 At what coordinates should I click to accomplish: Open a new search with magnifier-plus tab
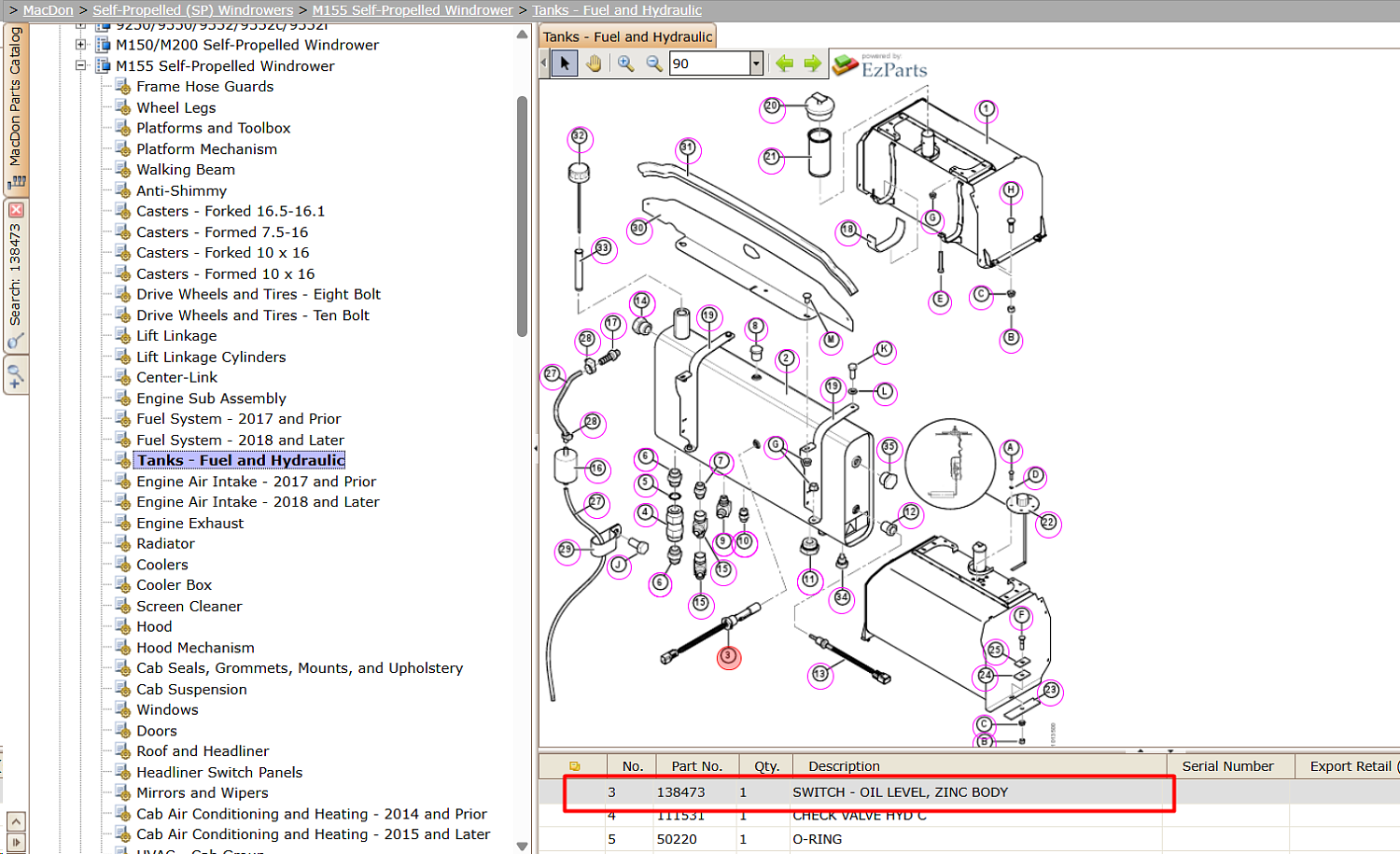16,376
